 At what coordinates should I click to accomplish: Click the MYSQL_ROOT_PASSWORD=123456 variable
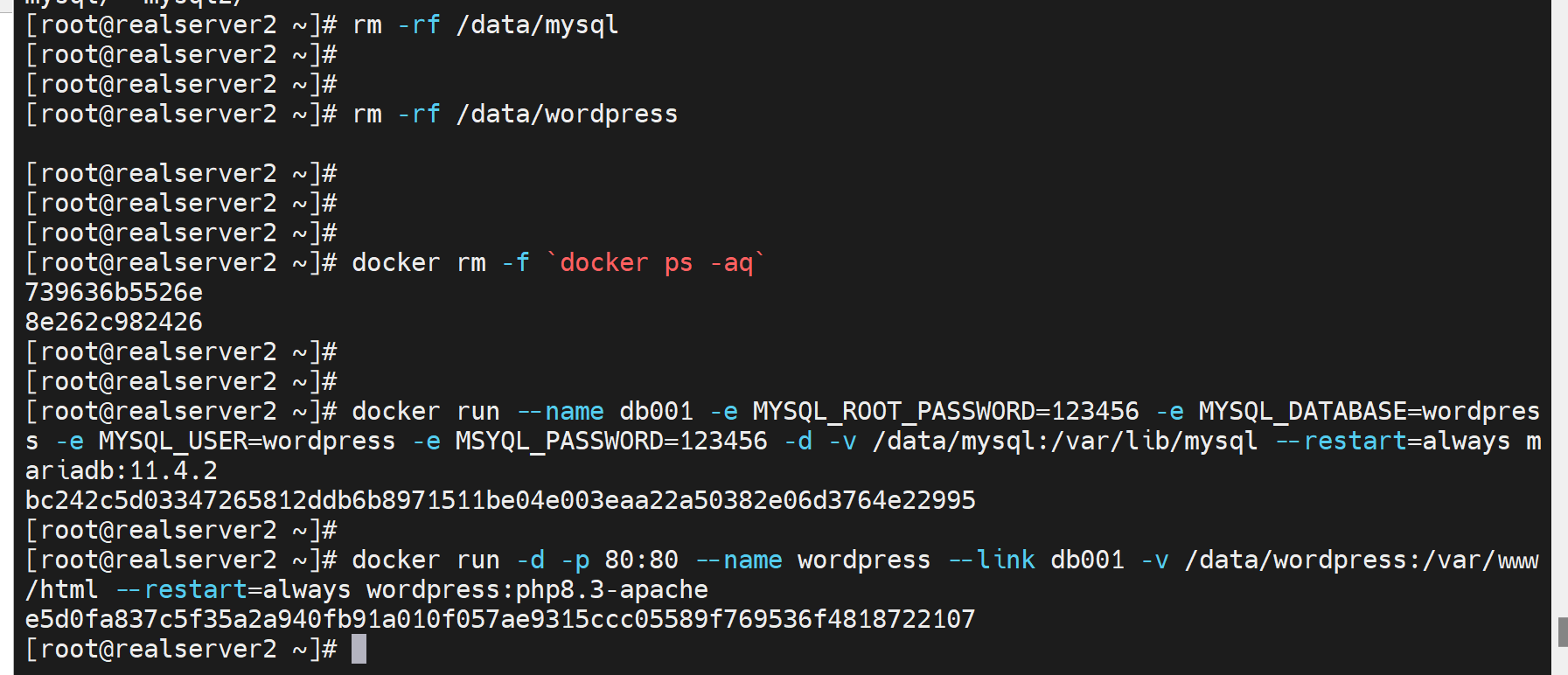(945, 411)
